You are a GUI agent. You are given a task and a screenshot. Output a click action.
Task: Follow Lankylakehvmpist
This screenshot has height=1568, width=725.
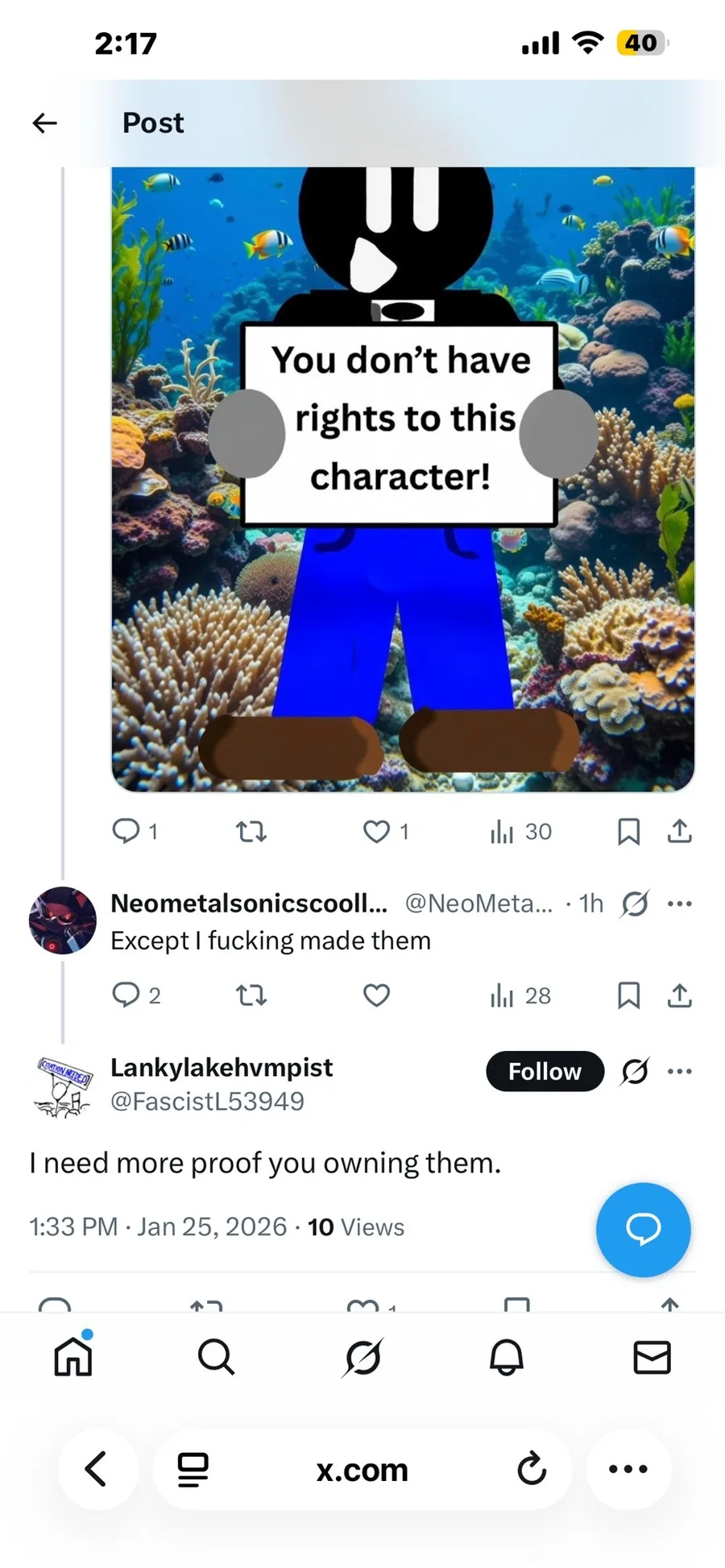click(x=545, y=1071)
